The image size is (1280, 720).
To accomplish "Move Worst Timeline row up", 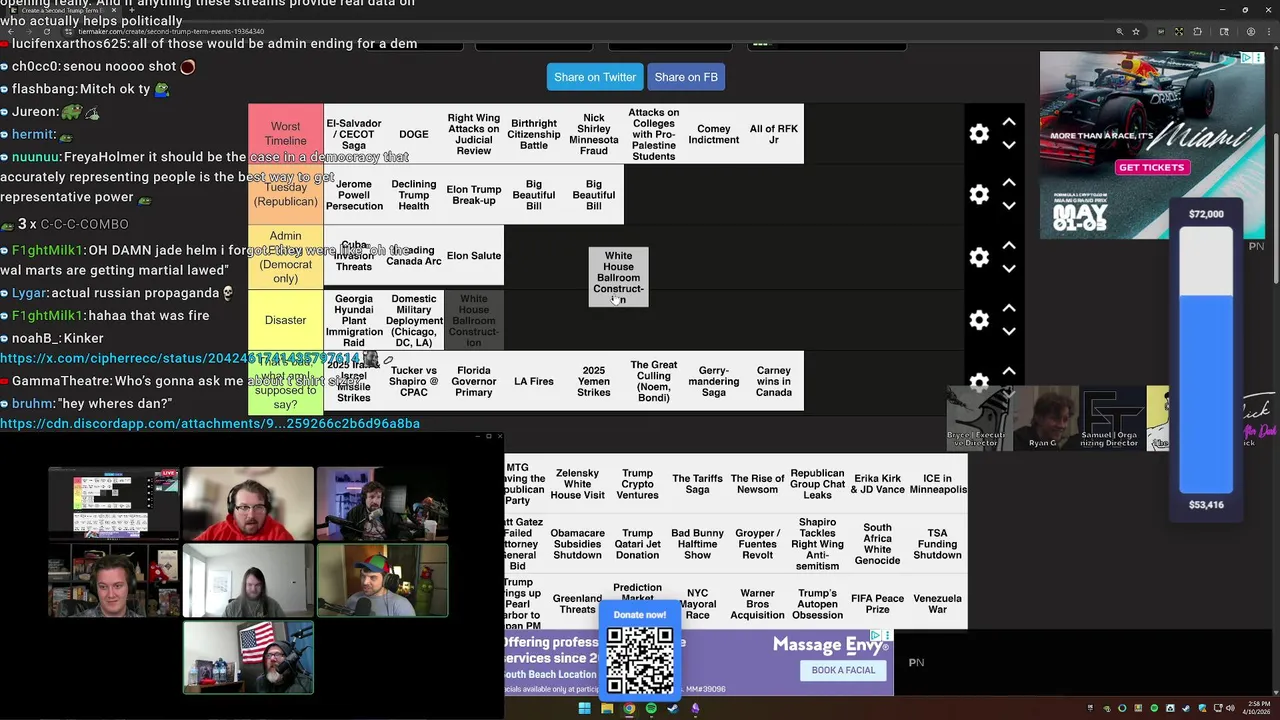I will tap(1009, 122).
